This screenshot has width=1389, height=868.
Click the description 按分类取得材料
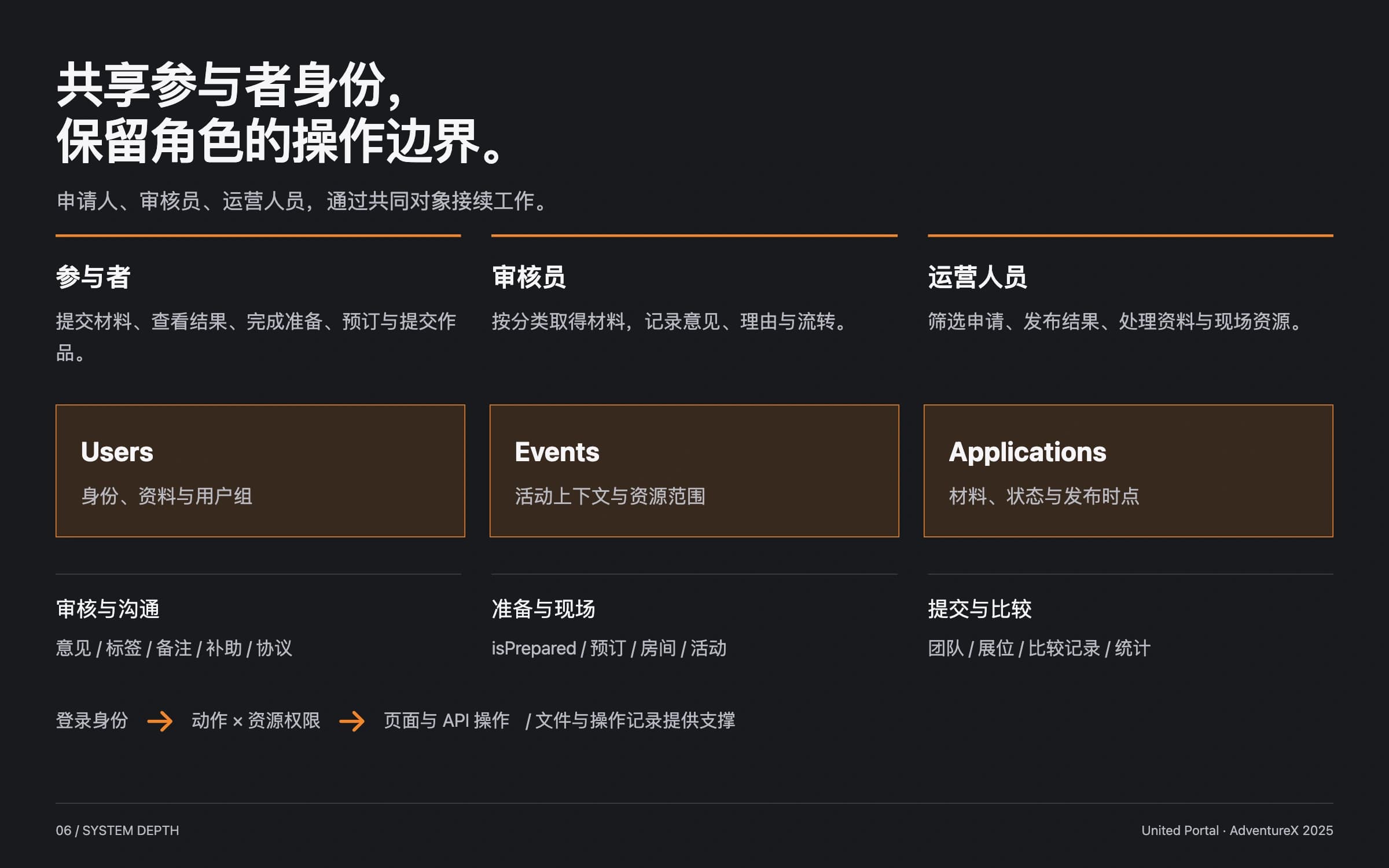coord(670,321)
